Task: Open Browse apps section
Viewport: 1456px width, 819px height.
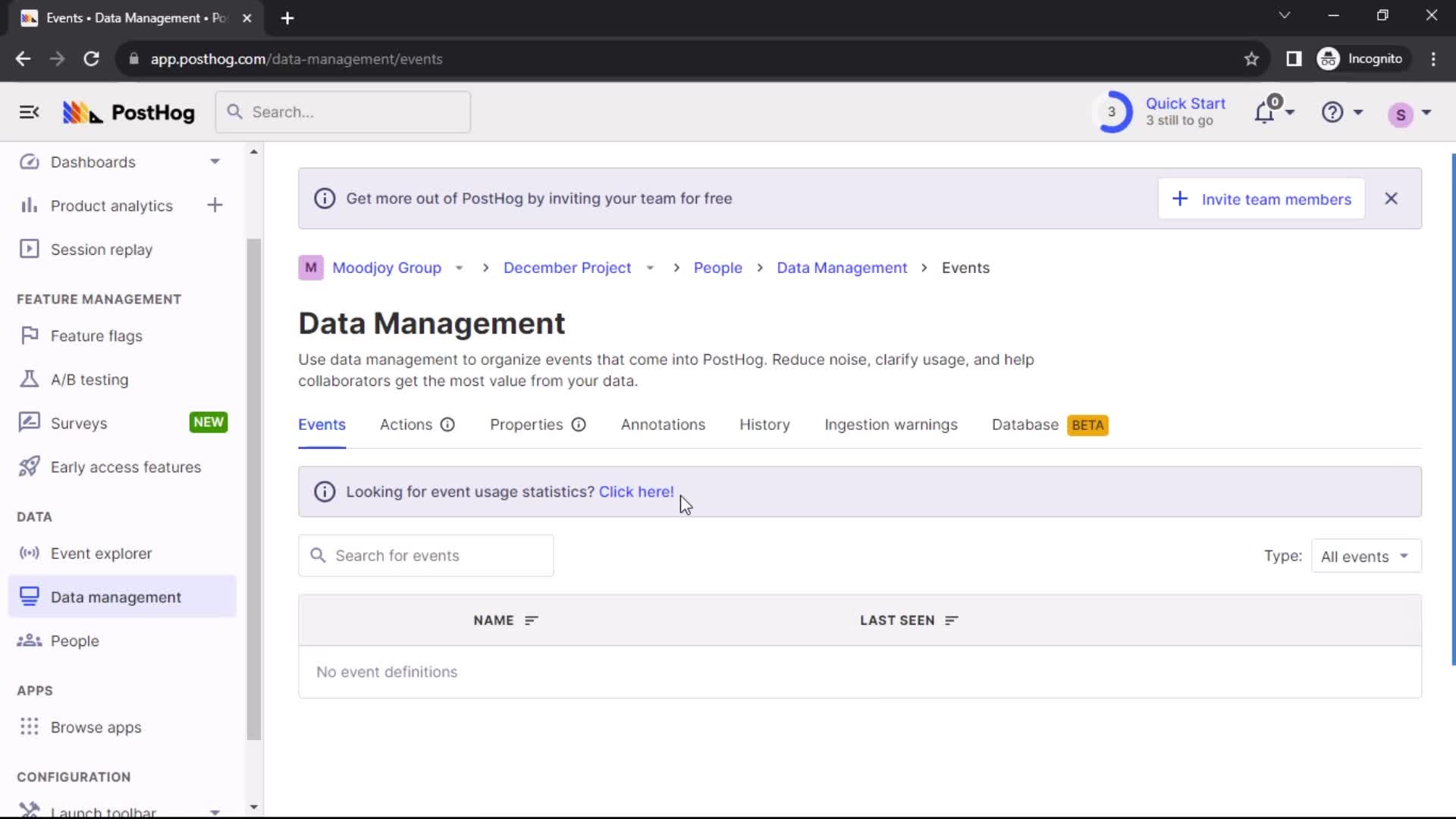Action: (x=96, y=727)
